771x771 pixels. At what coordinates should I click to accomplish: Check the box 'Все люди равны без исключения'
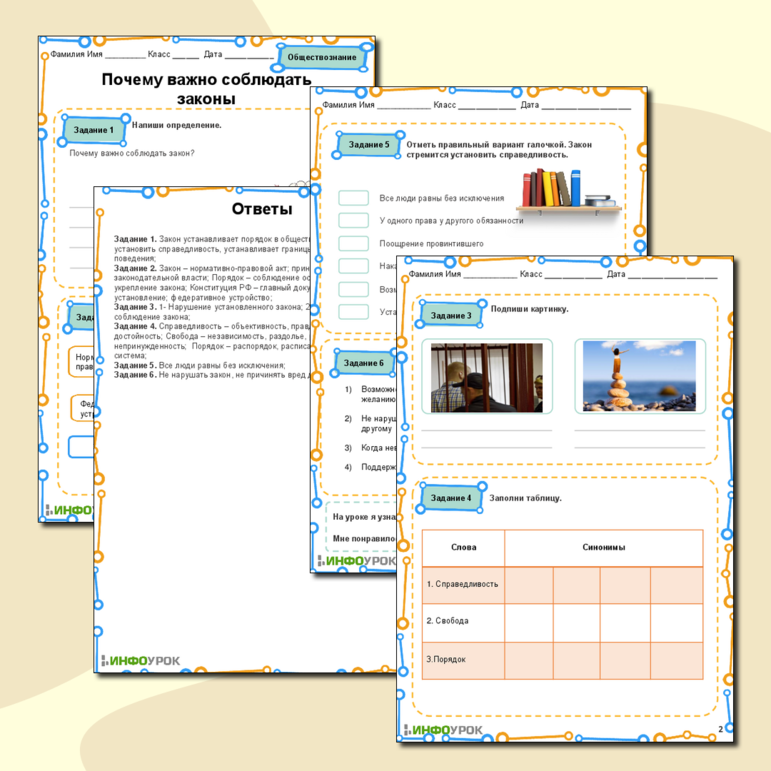(x=354, y=198)
